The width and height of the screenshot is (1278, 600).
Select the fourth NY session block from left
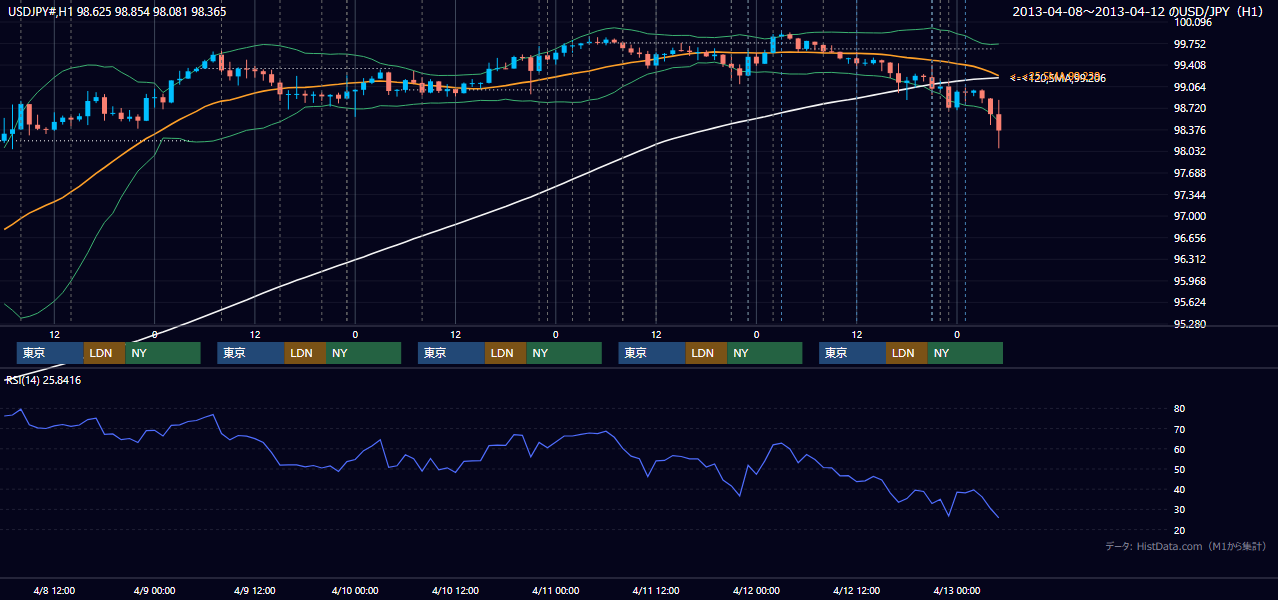click(x=765, y=353)
